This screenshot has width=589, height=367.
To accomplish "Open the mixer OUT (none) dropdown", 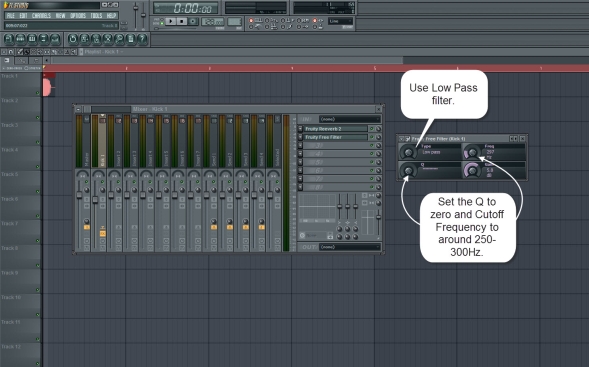I will (x=350, y=247).
